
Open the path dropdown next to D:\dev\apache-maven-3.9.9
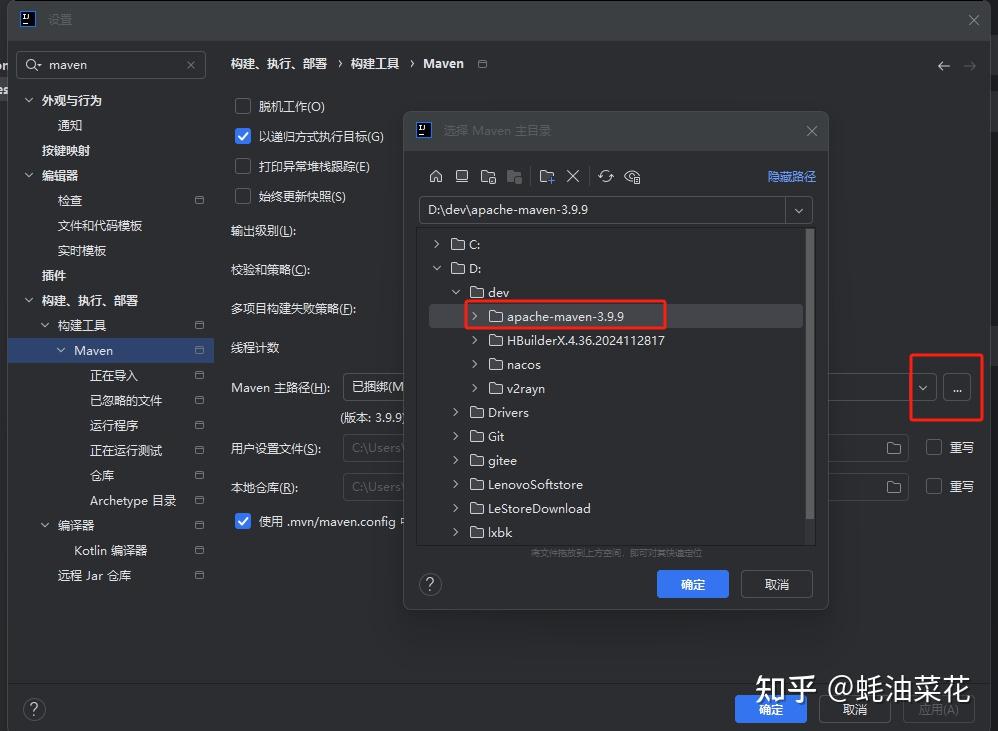[798, 210]
